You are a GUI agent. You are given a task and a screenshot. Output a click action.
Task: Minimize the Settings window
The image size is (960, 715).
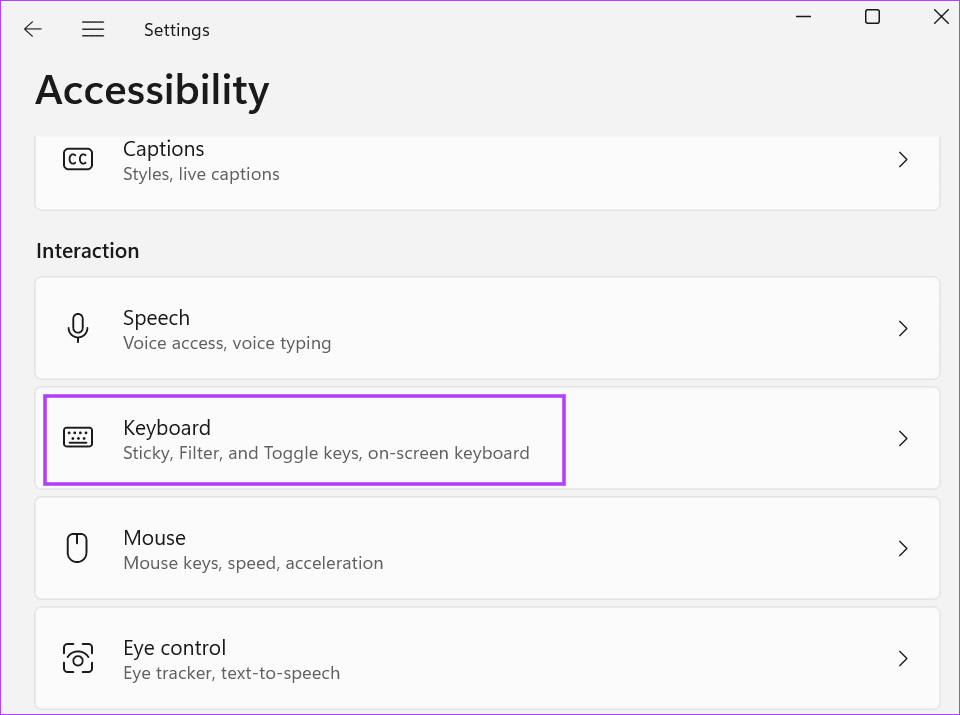point(803,17)
